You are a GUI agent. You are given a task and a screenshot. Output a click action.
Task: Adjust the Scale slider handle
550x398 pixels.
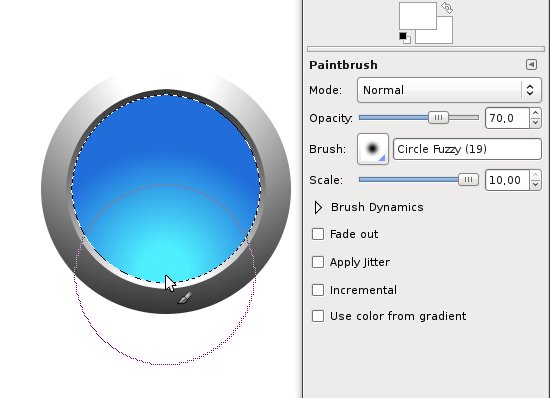pyautogui.click(x=468, y=180)
